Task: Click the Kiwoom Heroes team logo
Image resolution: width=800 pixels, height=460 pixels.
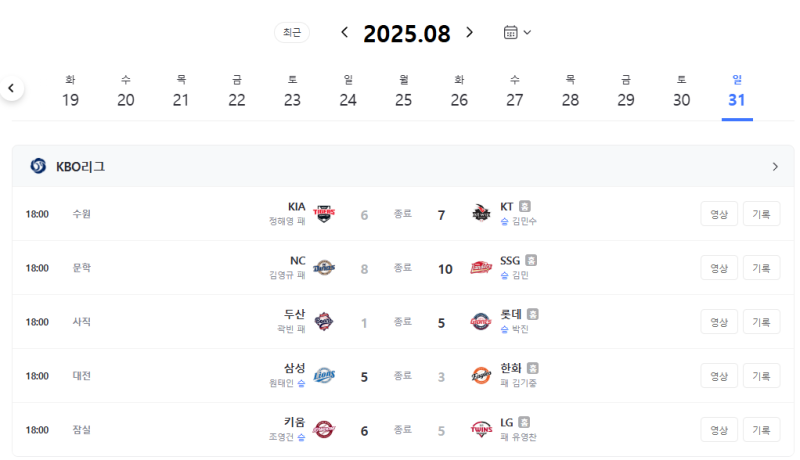Action: click(324, 430)
